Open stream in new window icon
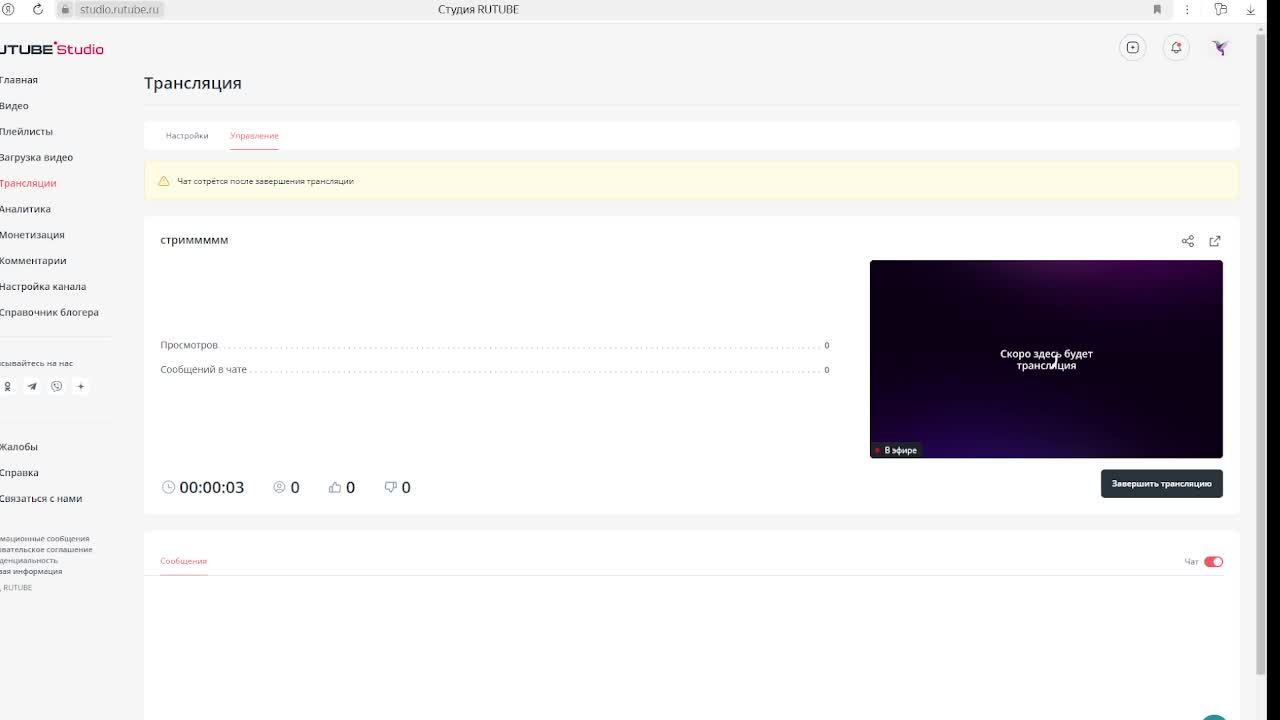 (1215, 241)
